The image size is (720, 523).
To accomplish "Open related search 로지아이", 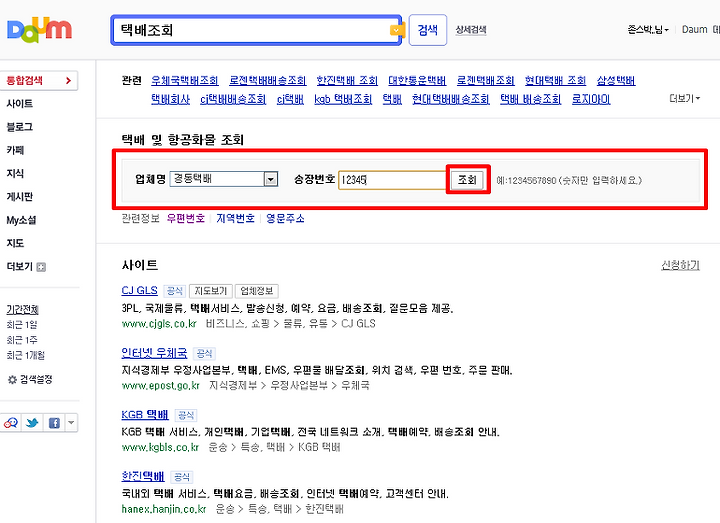I will [591, 99].
